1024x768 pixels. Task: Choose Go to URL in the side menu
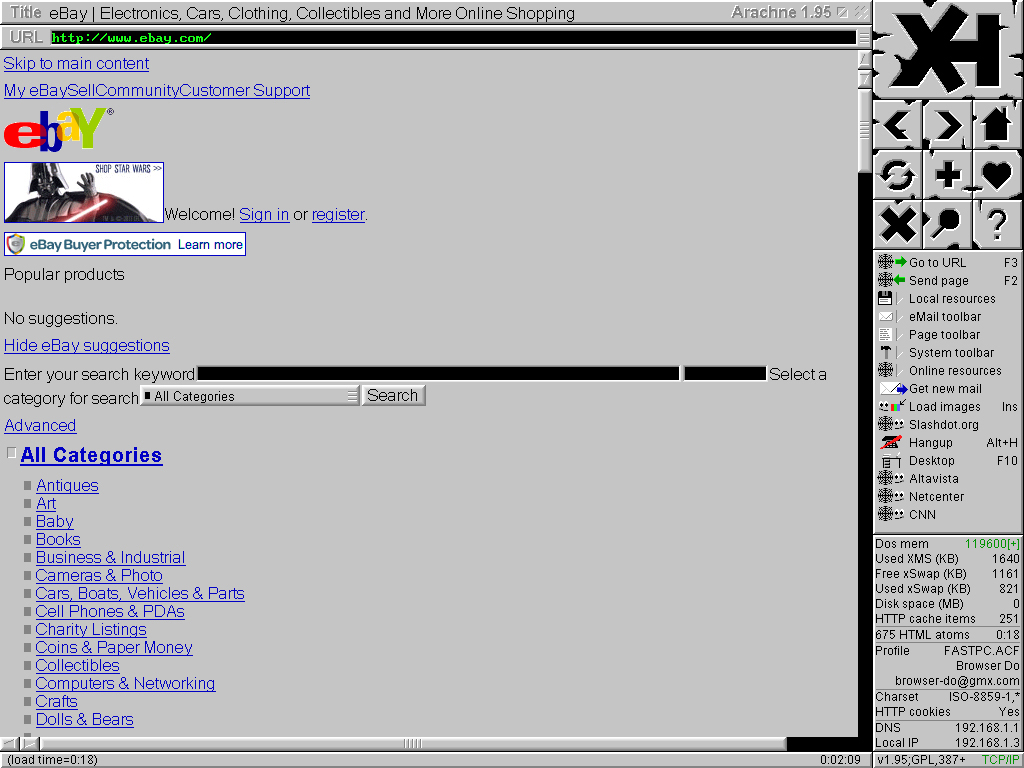948,263
